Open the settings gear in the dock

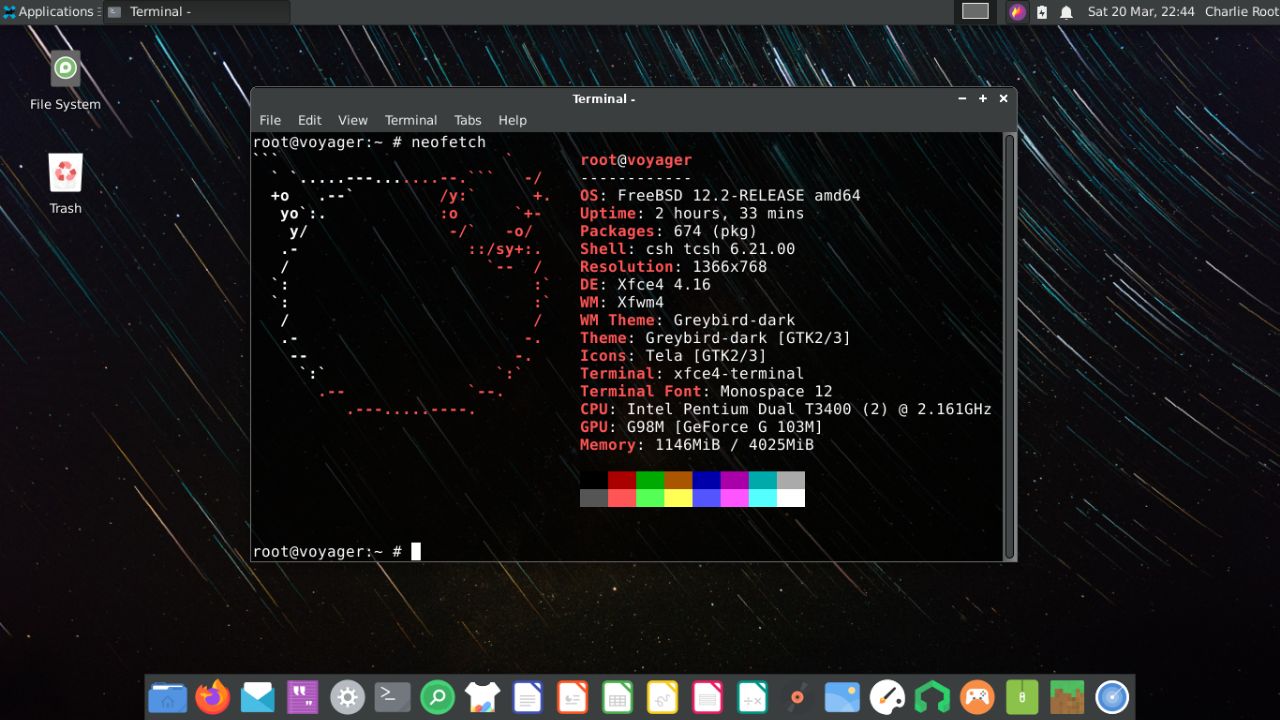coord(348,697)
